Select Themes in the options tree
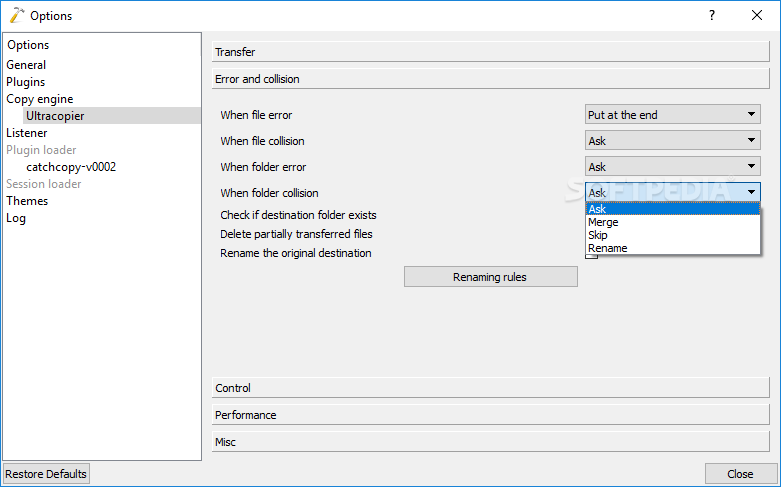This screenshot has height=487, width=781. (x=27, y=201)
